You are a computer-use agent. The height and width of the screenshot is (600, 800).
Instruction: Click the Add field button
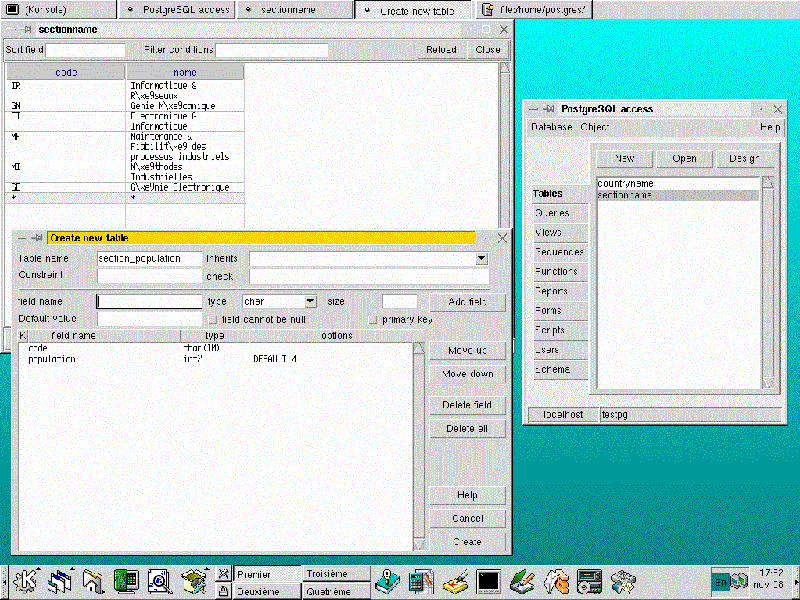[x=467, y=301]
